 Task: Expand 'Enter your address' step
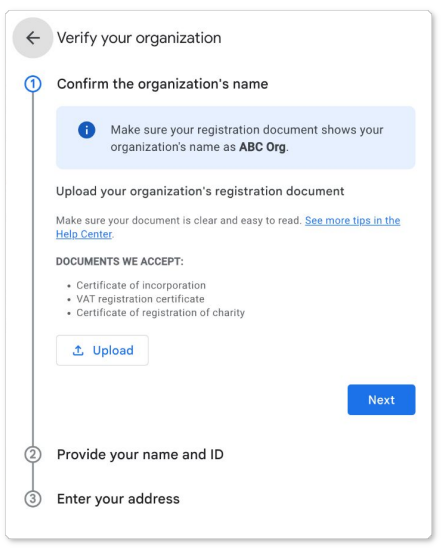point(118,499)
